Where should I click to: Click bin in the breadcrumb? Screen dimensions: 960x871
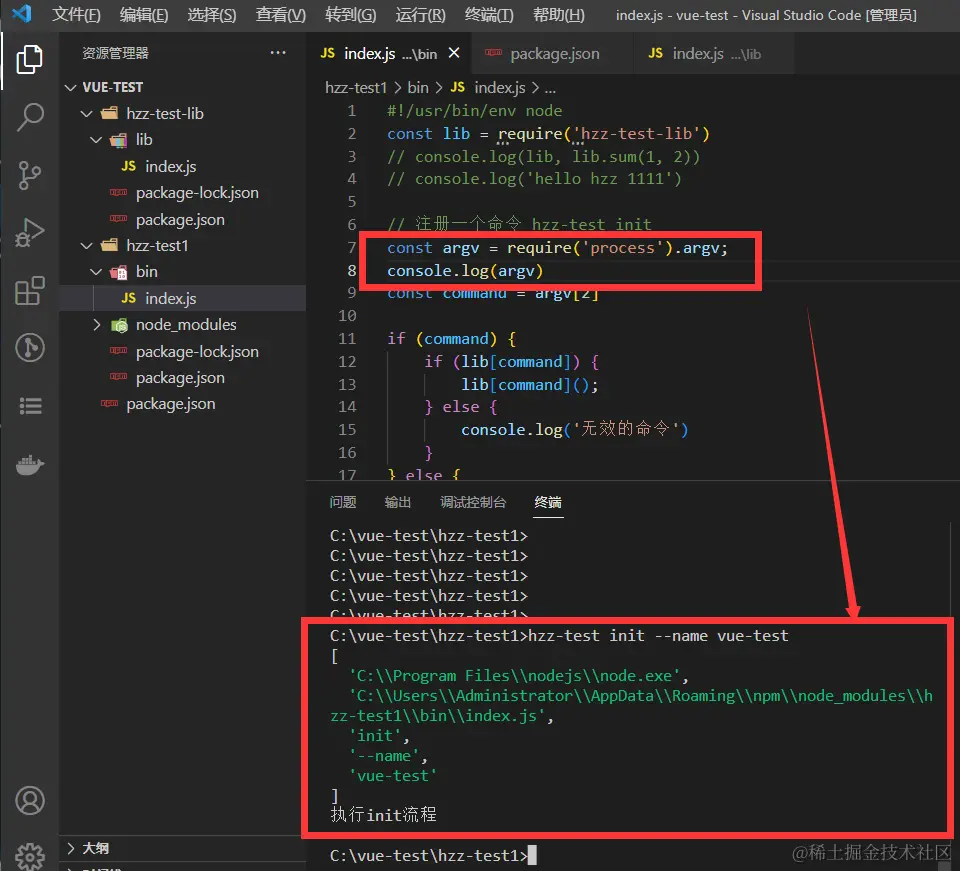pos(418,88)
